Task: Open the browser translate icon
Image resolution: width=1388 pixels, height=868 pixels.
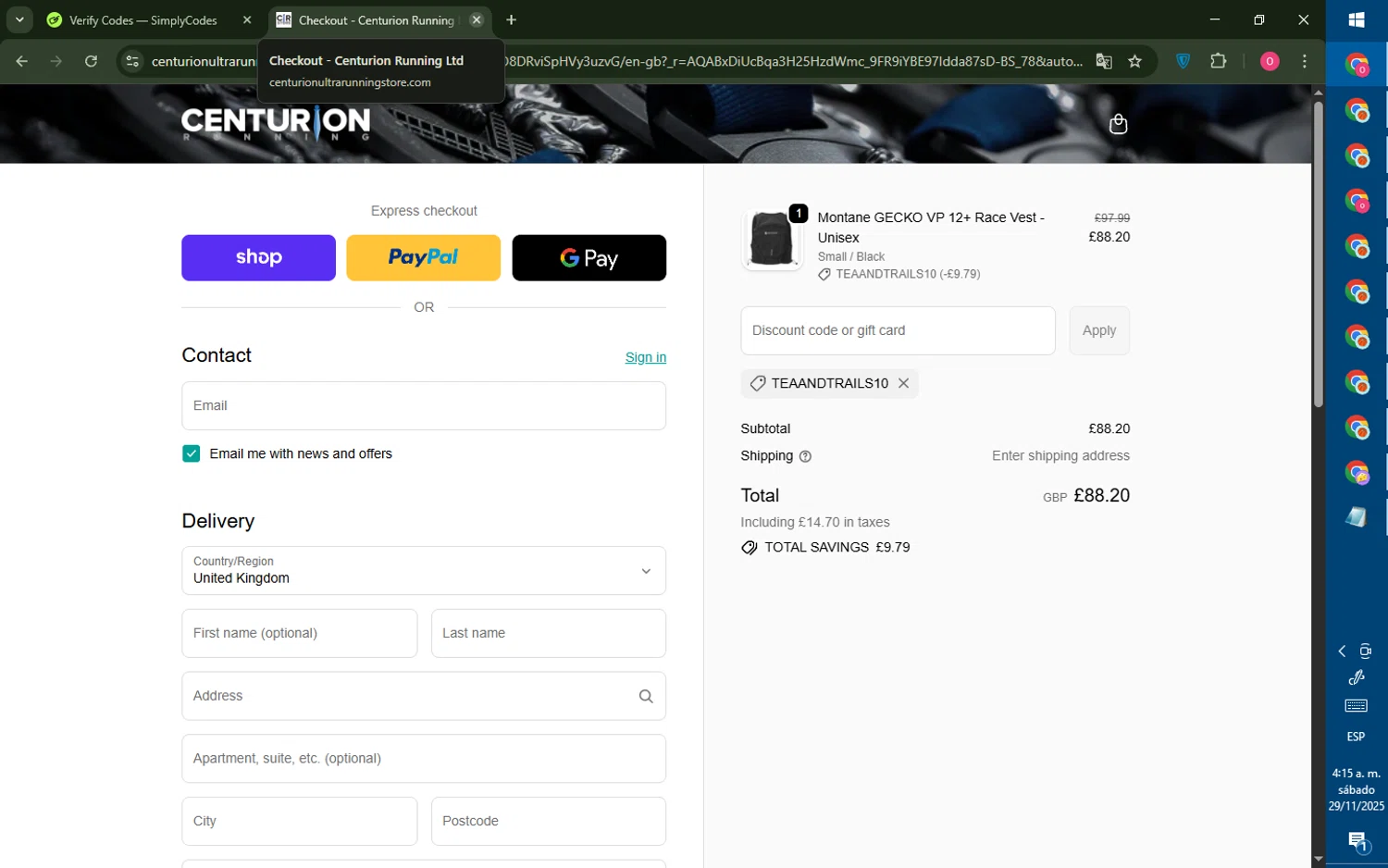Action: 1104,61
